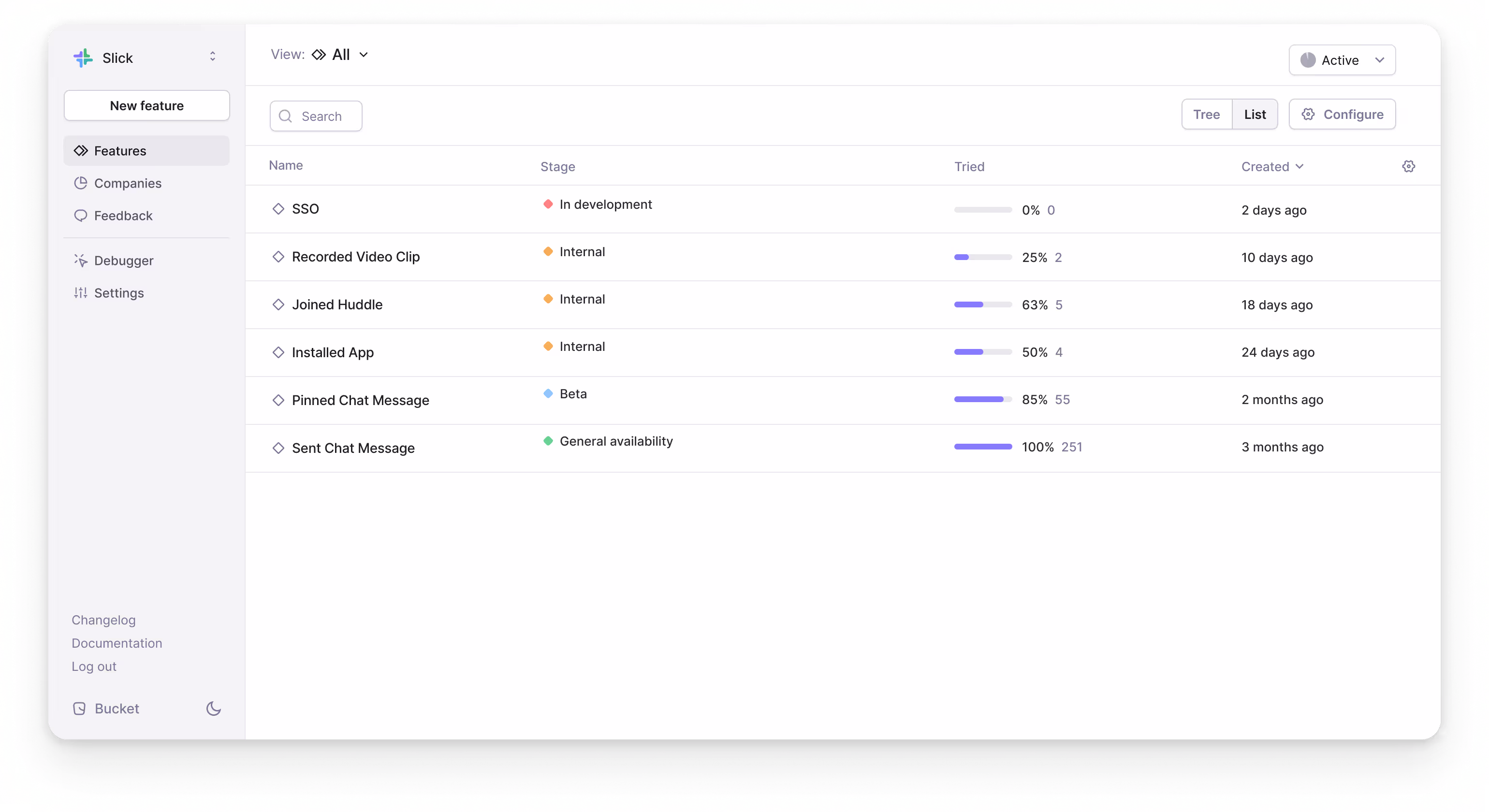Open the Changelog link

(103, 620)
